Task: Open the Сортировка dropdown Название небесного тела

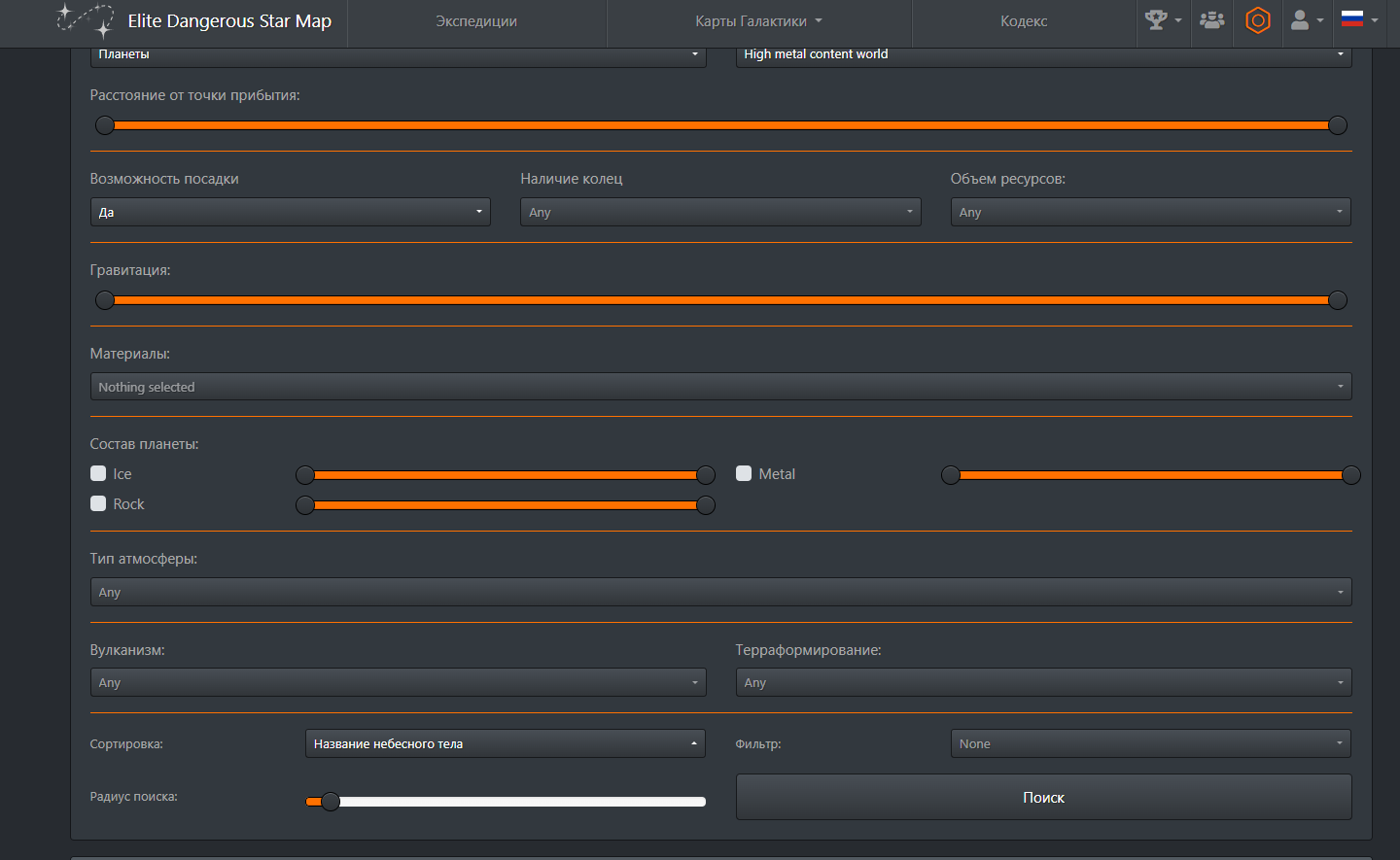Action: click(505, 743)
